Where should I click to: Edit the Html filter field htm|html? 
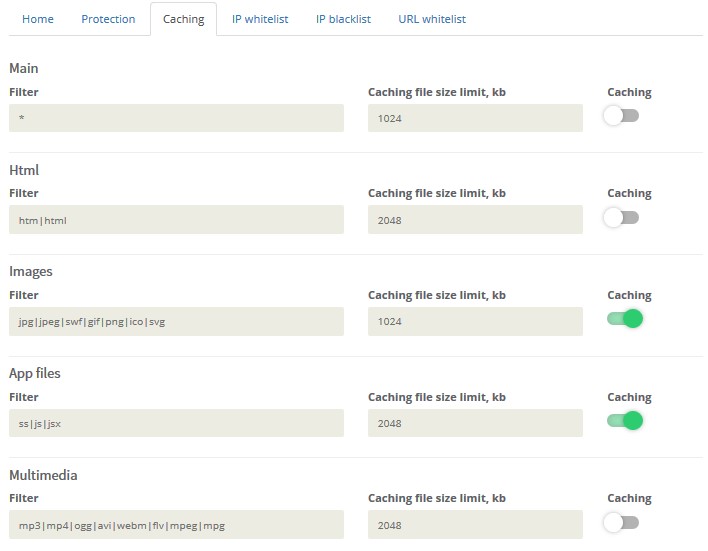[x=176, y=220]
